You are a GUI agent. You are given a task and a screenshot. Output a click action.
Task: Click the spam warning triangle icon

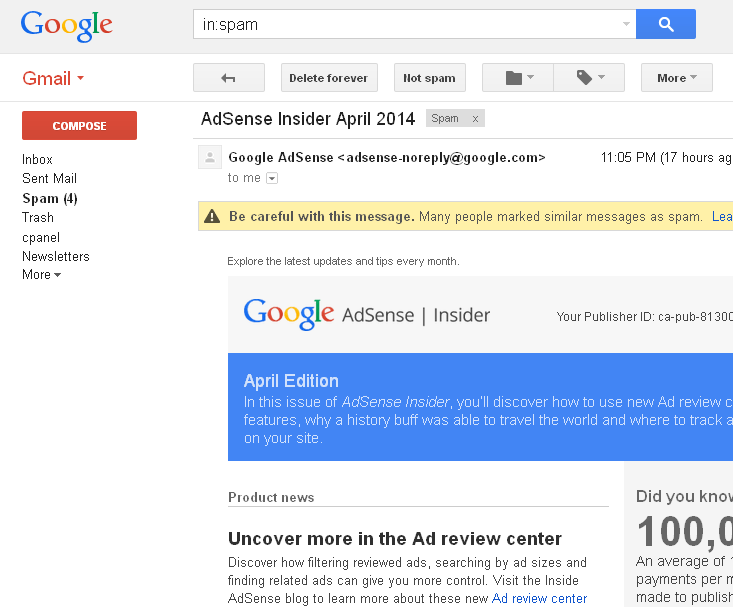click(x=212, y=216)
